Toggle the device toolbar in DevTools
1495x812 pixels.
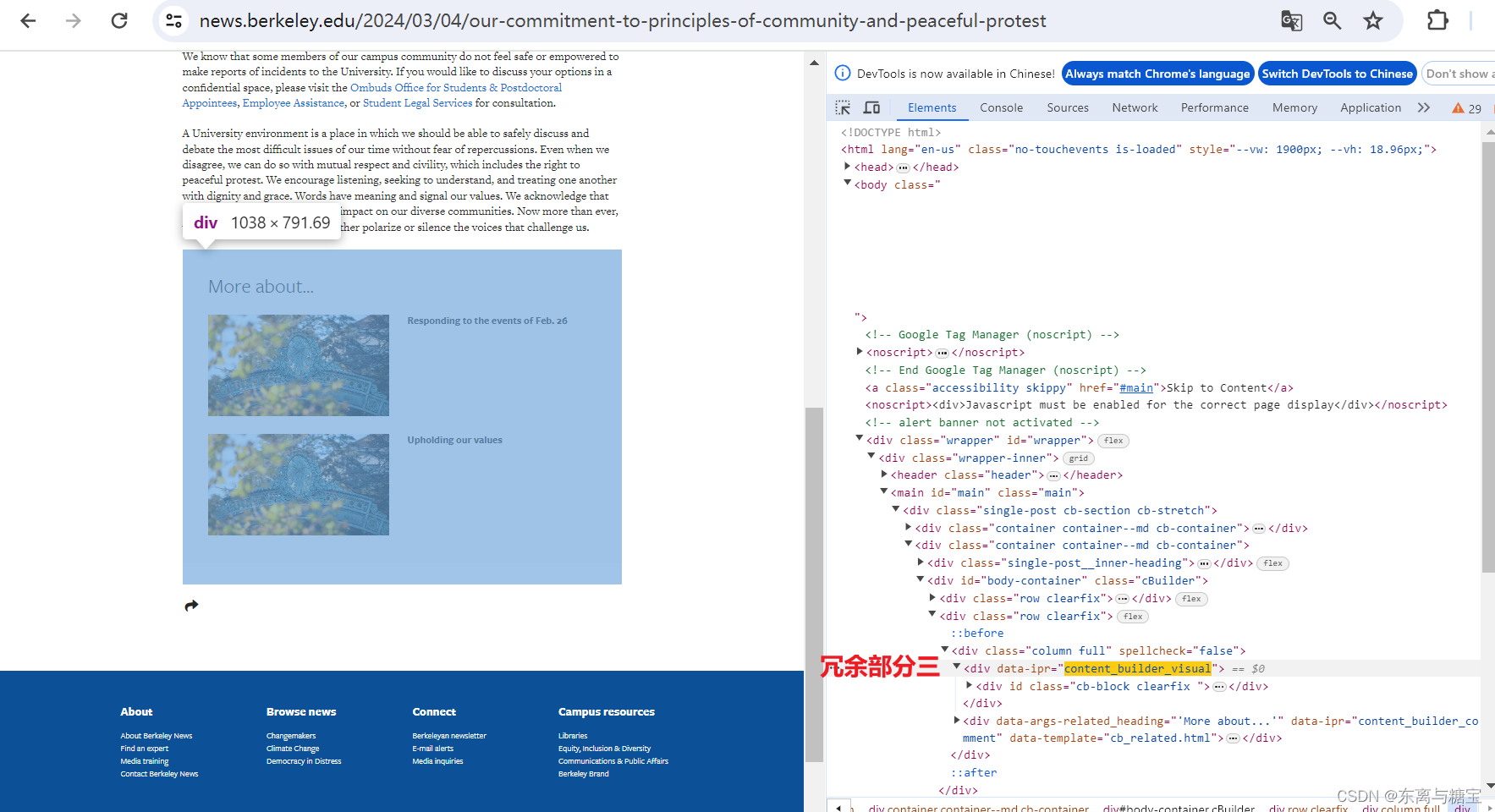click(x=871, y=107)
